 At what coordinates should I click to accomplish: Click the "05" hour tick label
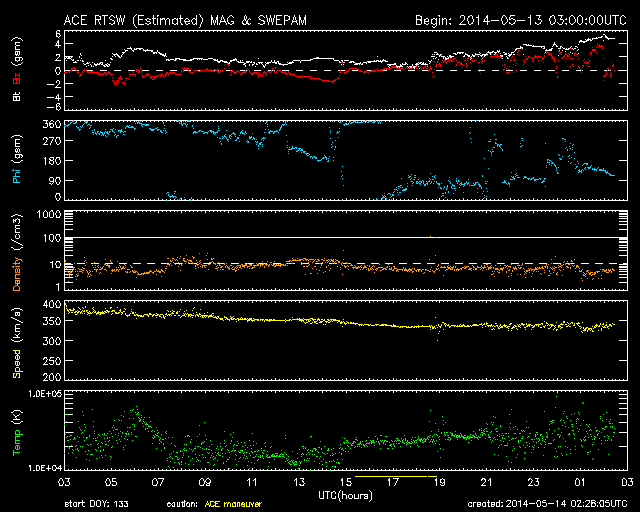tap(111, 483)
